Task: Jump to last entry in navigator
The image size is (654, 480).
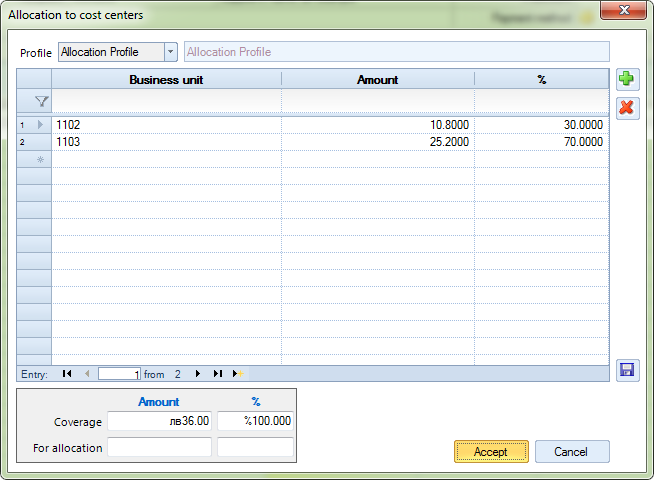Action: [218, 374]
